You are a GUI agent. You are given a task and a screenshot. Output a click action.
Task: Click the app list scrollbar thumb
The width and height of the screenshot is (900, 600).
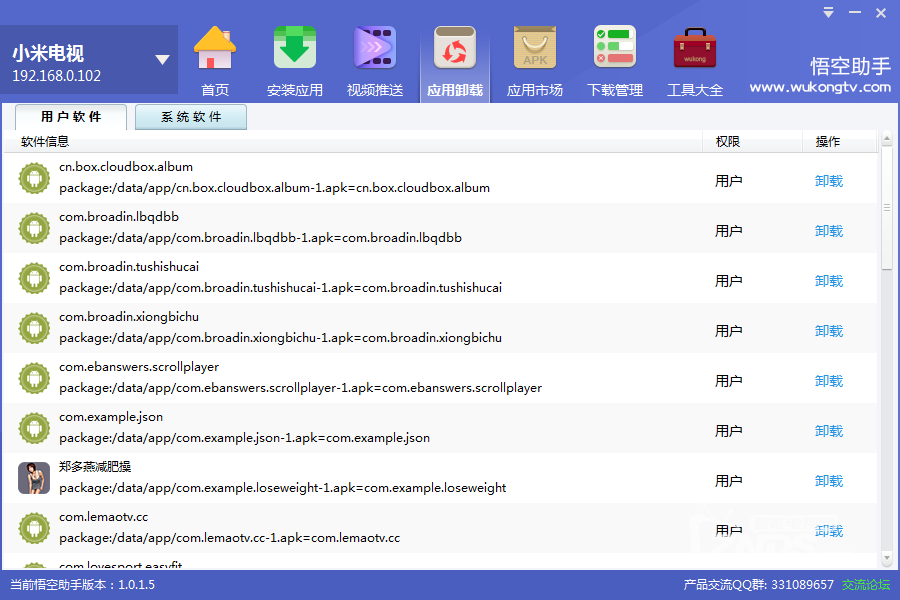tap(887, 207)
